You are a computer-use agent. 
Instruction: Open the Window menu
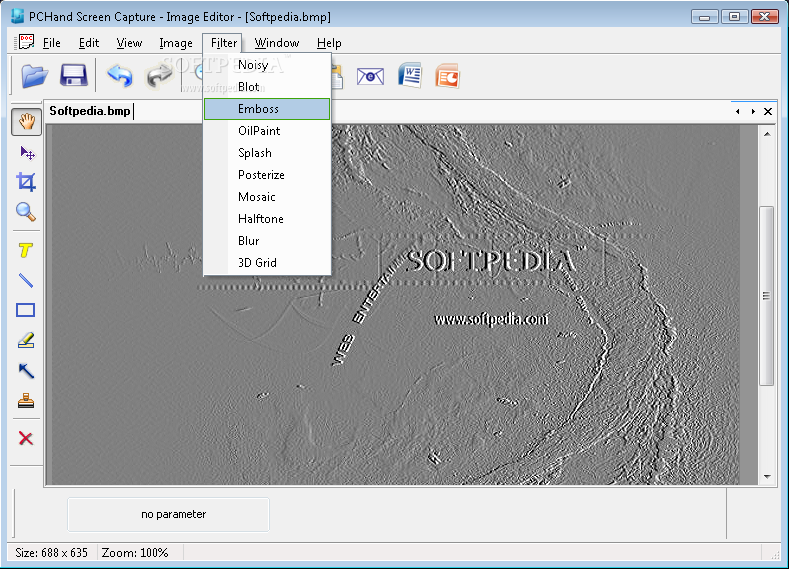tap(277, 43)
